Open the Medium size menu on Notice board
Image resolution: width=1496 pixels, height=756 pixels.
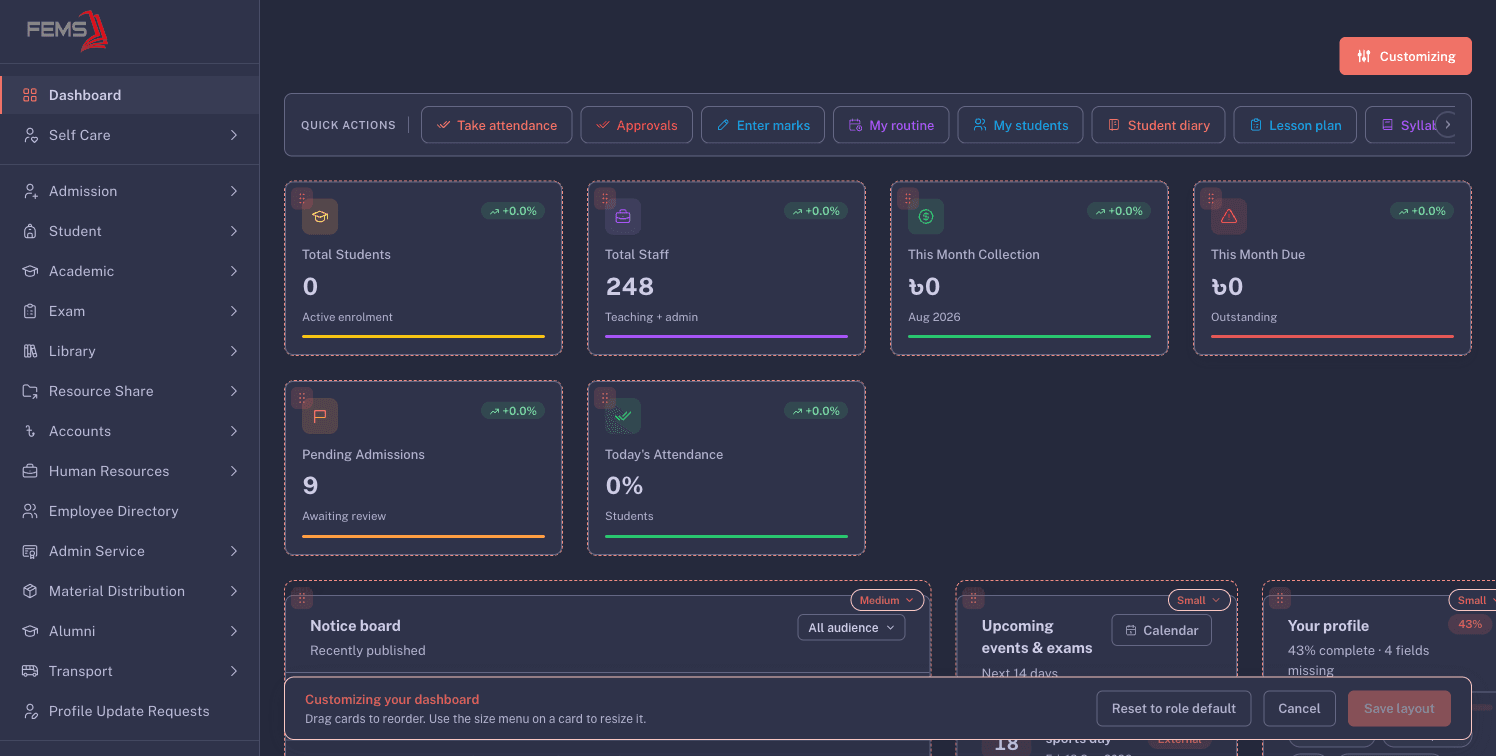(x=887, y=600)
